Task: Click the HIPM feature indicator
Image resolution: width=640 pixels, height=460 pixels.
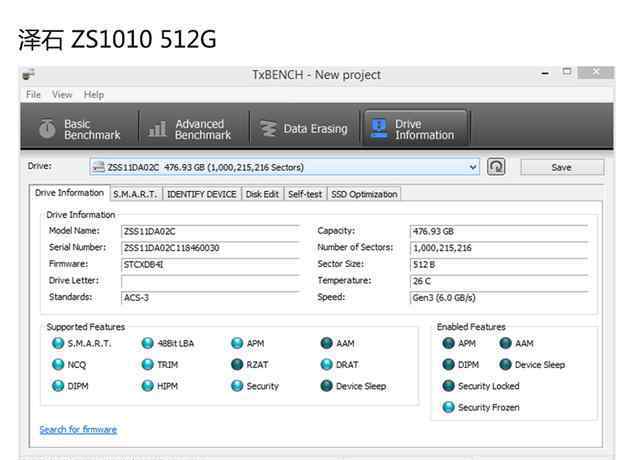Action: coord(147,386)
